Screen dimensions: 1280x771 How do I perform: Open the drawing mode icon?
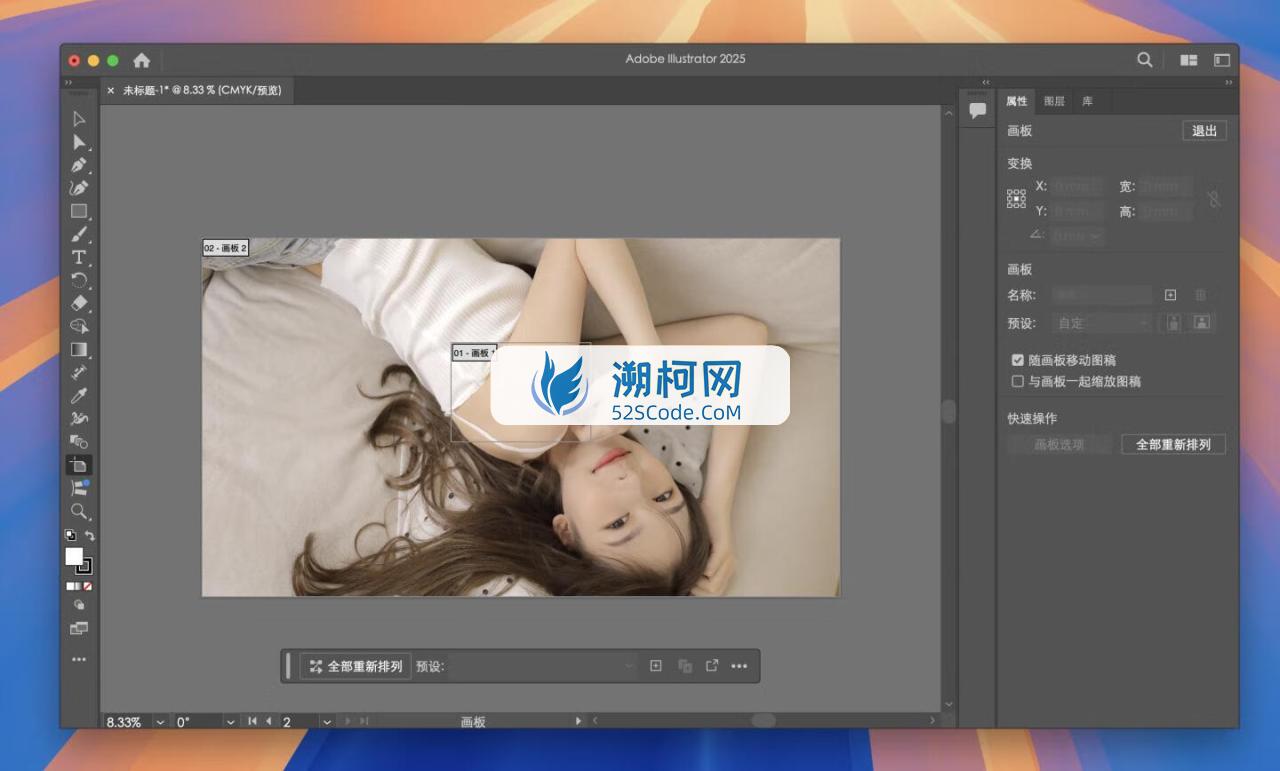tap(79, 605)
